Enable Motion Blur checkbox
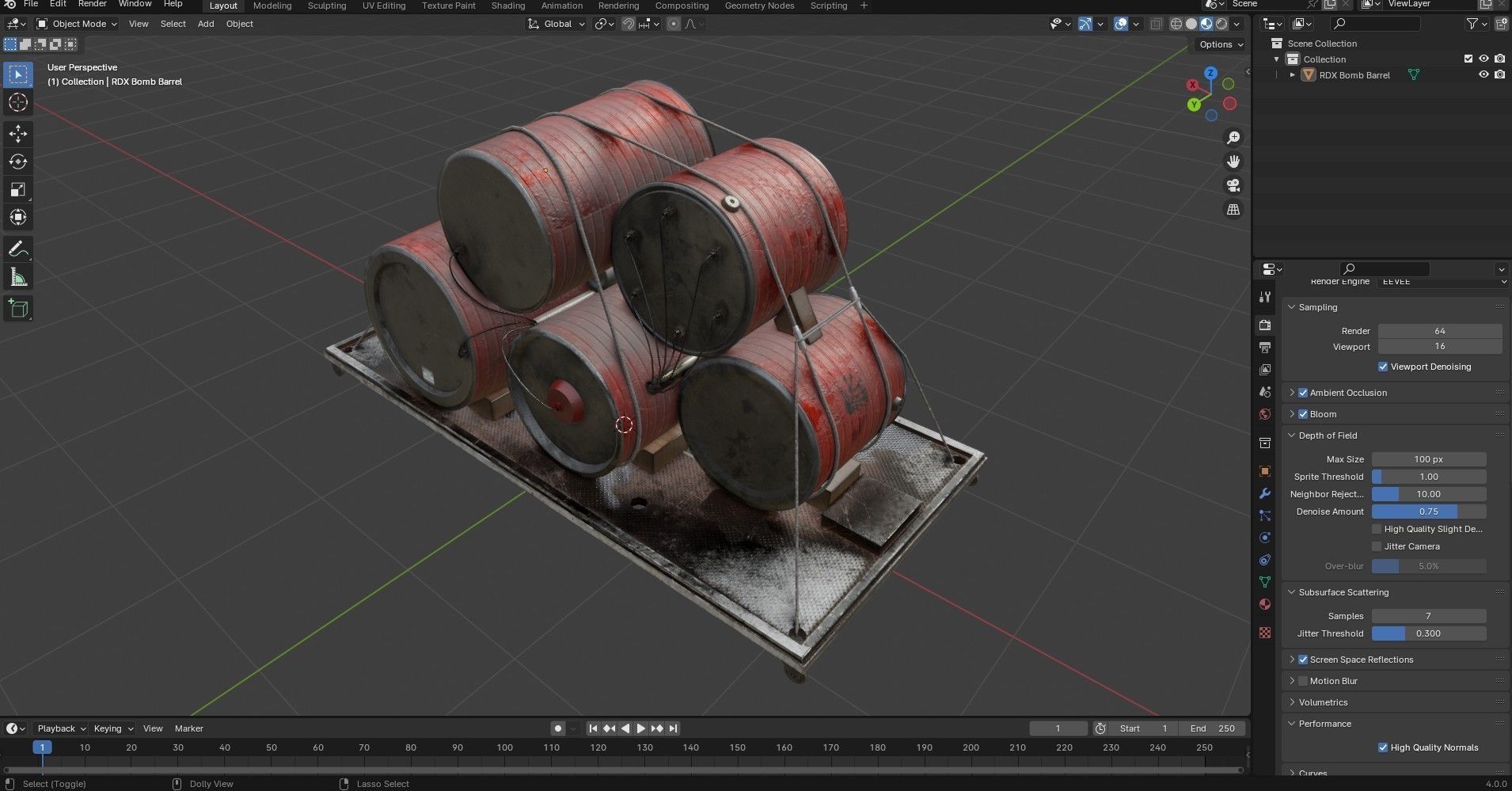Viewport: 1512px width, 791px height. (1303, 681)
